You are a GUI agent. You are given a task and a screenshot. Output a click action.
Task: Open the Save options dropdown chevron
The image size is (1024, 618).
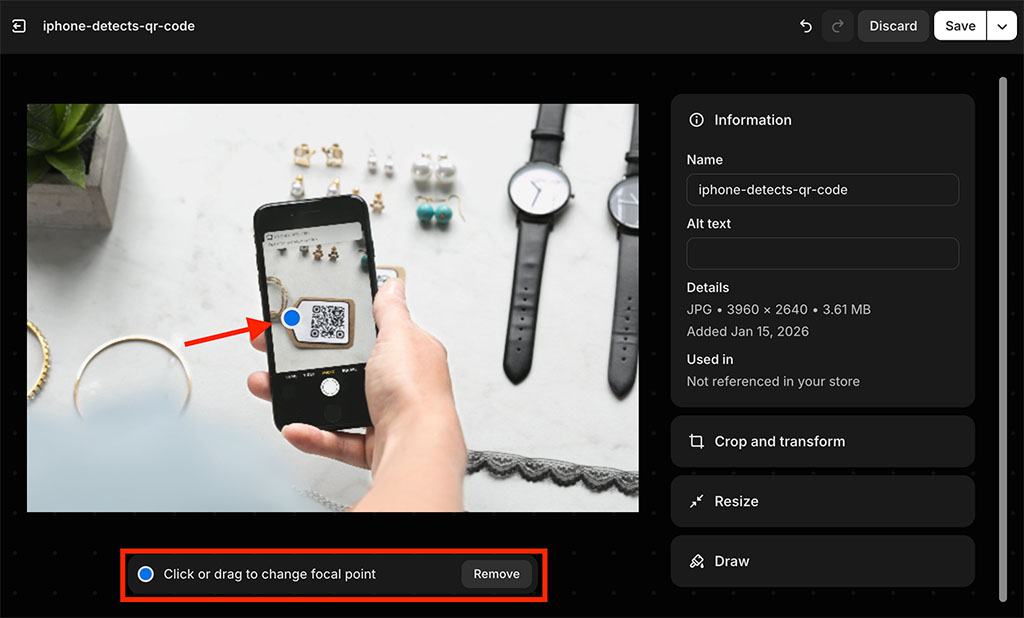tap(1003, 25)
